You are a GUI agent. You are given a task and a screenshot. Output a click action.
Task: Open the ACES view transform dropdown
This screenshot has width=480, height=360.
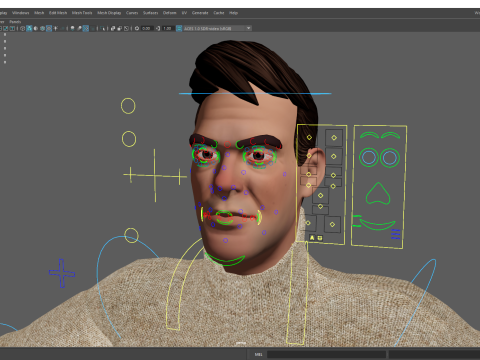(218, 28)
